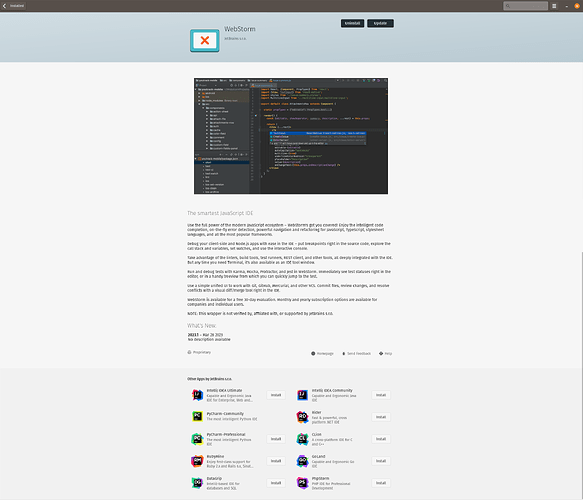Focus the search field in the header
This screenshot has width=583, height=500.
click(525, 6)
